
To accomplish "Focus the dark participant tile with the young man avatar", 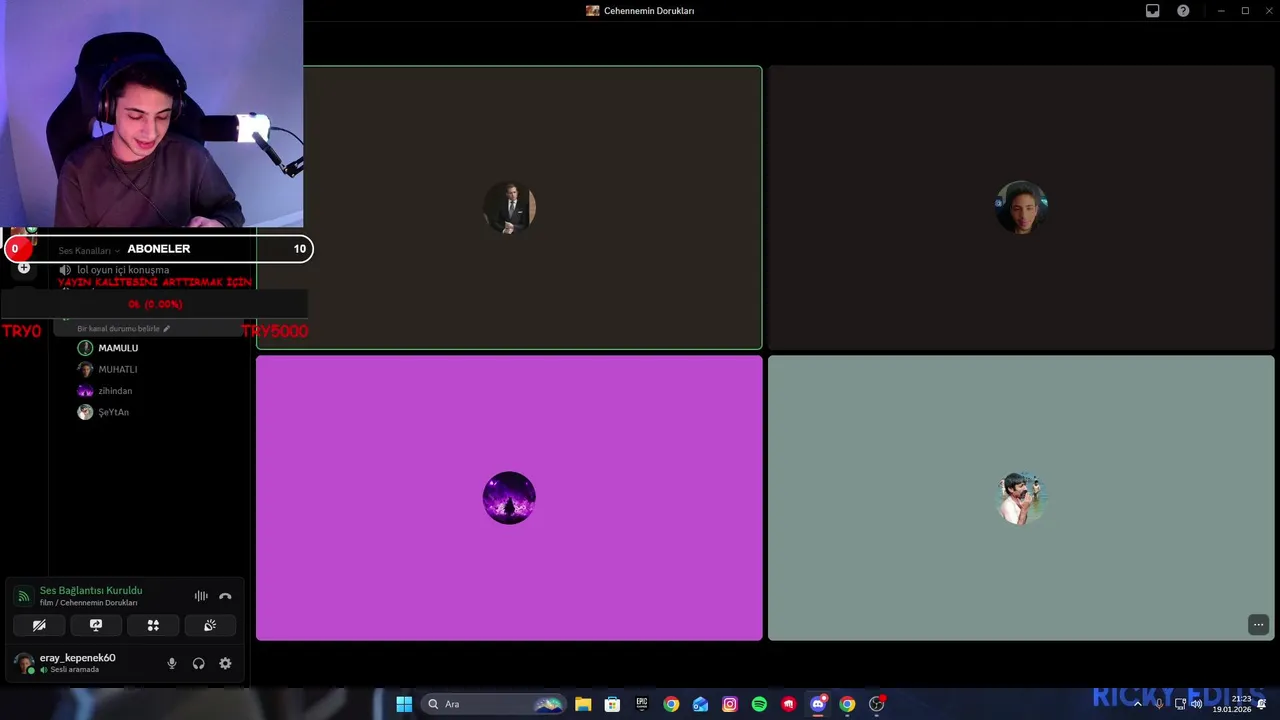I will tap(1021, 208).
